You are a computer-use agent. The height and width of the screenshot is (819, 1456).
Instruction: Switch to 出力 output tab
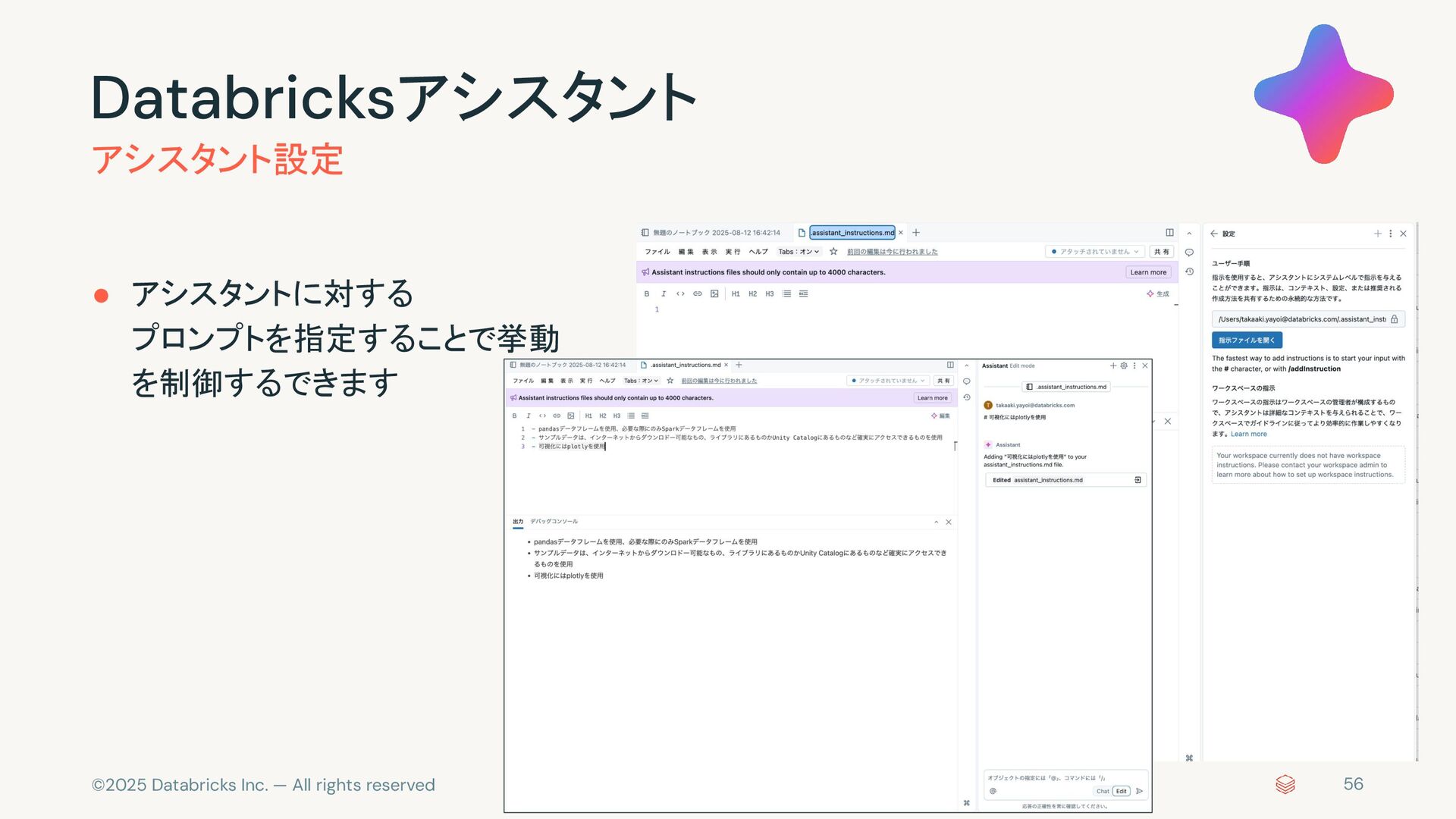click(x=518, y=522)
